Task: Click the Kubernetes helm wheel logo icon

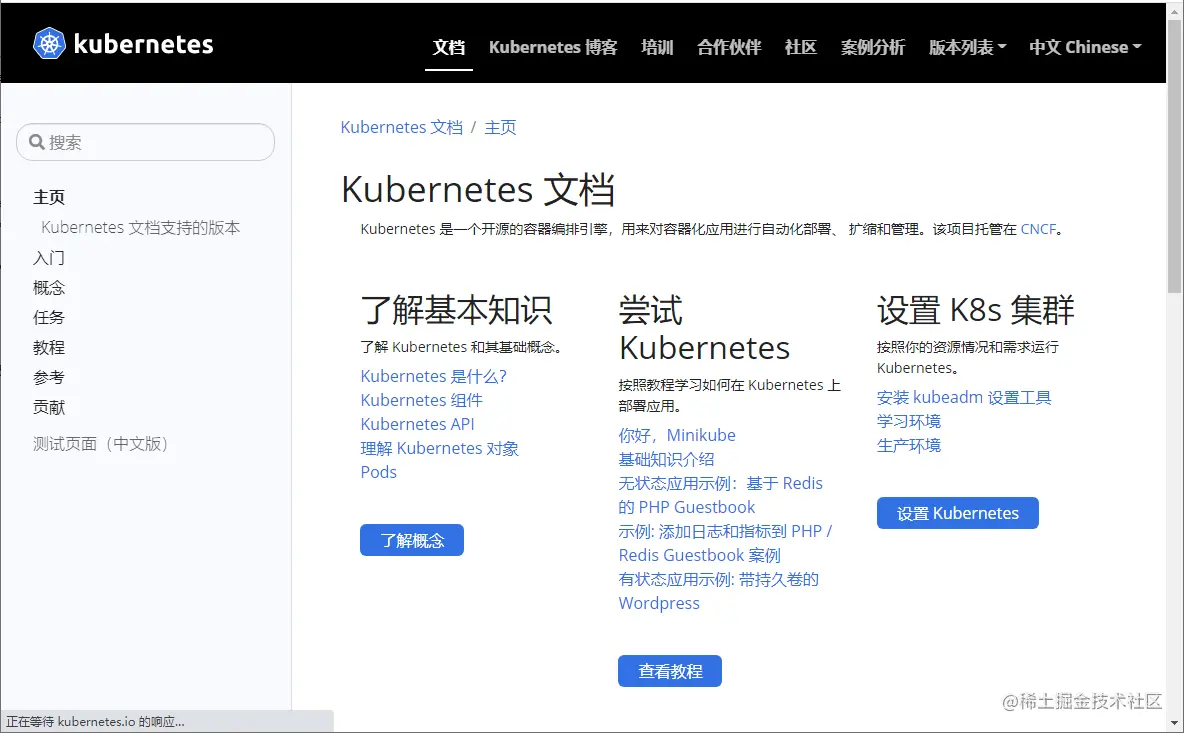Action: pos(49,44)
